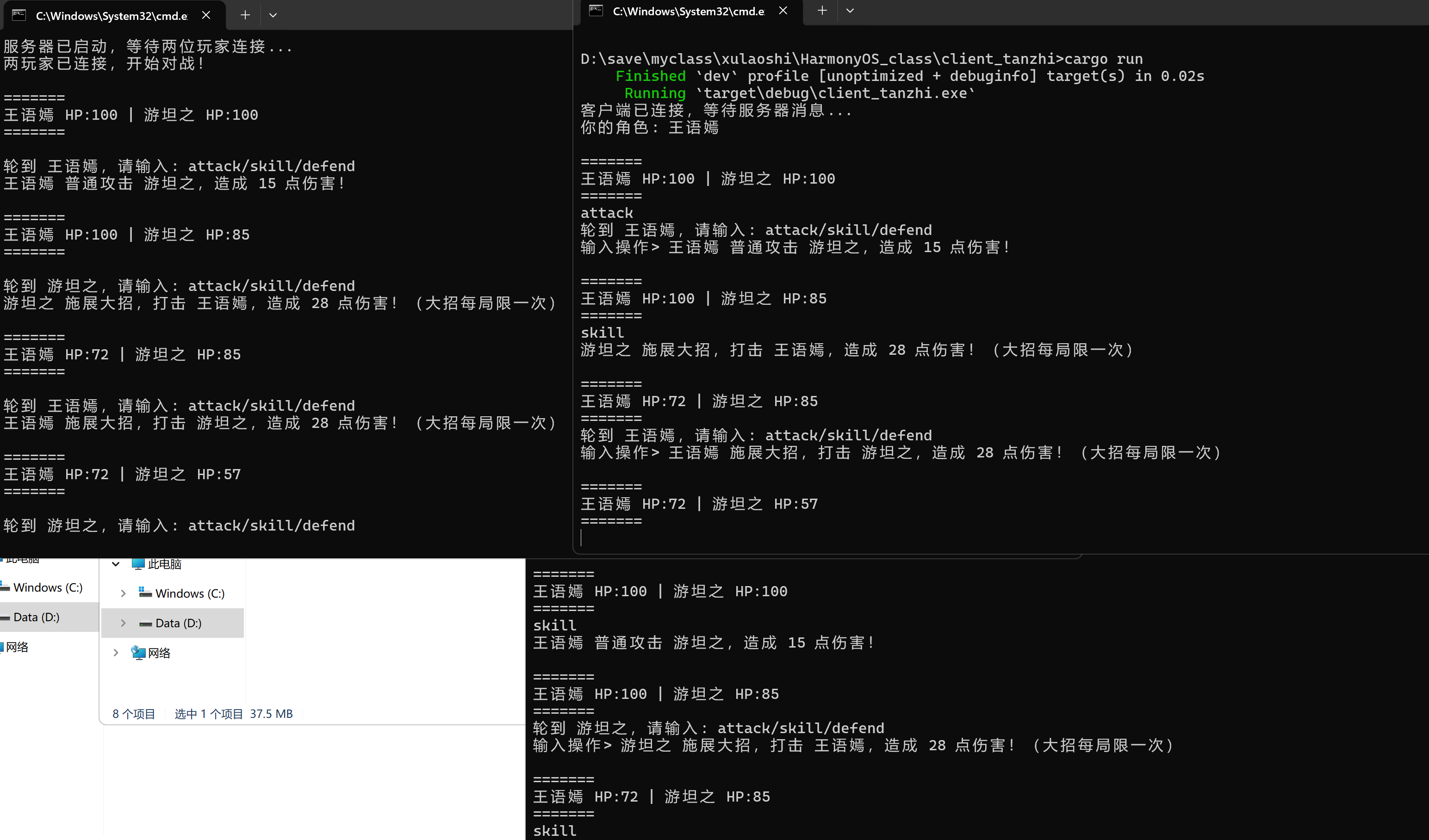1429x840 pixels.
Task: Click the Windows (C:) drive icon in tree
Action: (145, 593)
